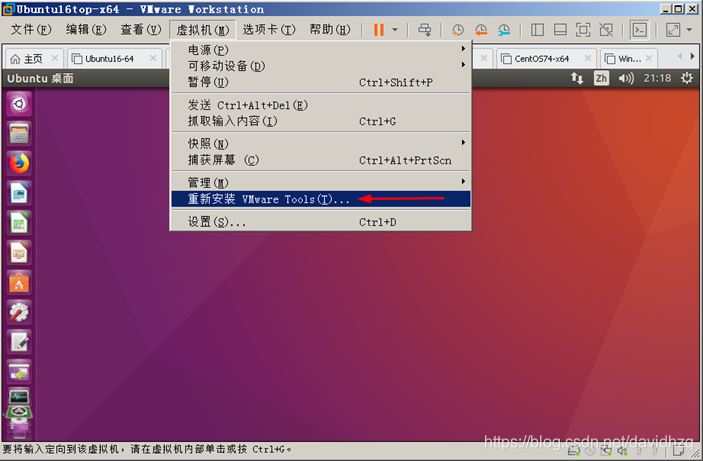The image size is (703, 461).
Task: Launch Firefox from the Ubuntu launcher
Action: pyautogui.click(x=19, y=163)
